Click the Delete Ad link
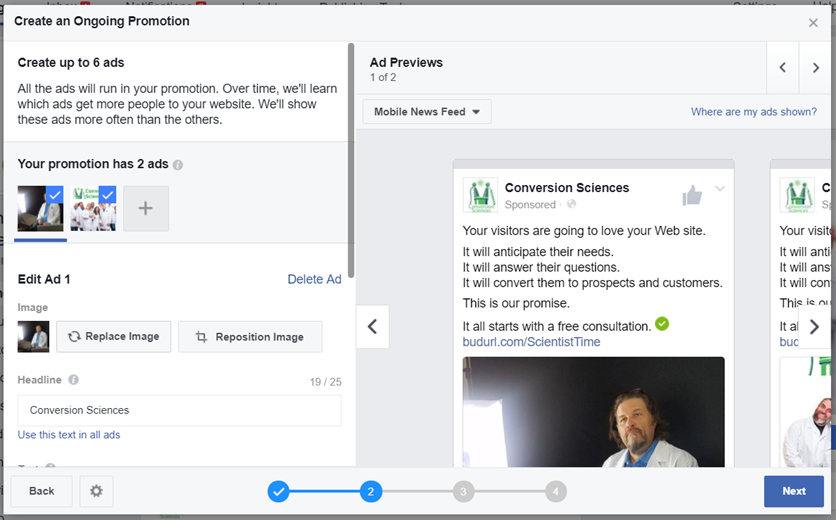This screenshot has height=520, width=836. point(314,279)
